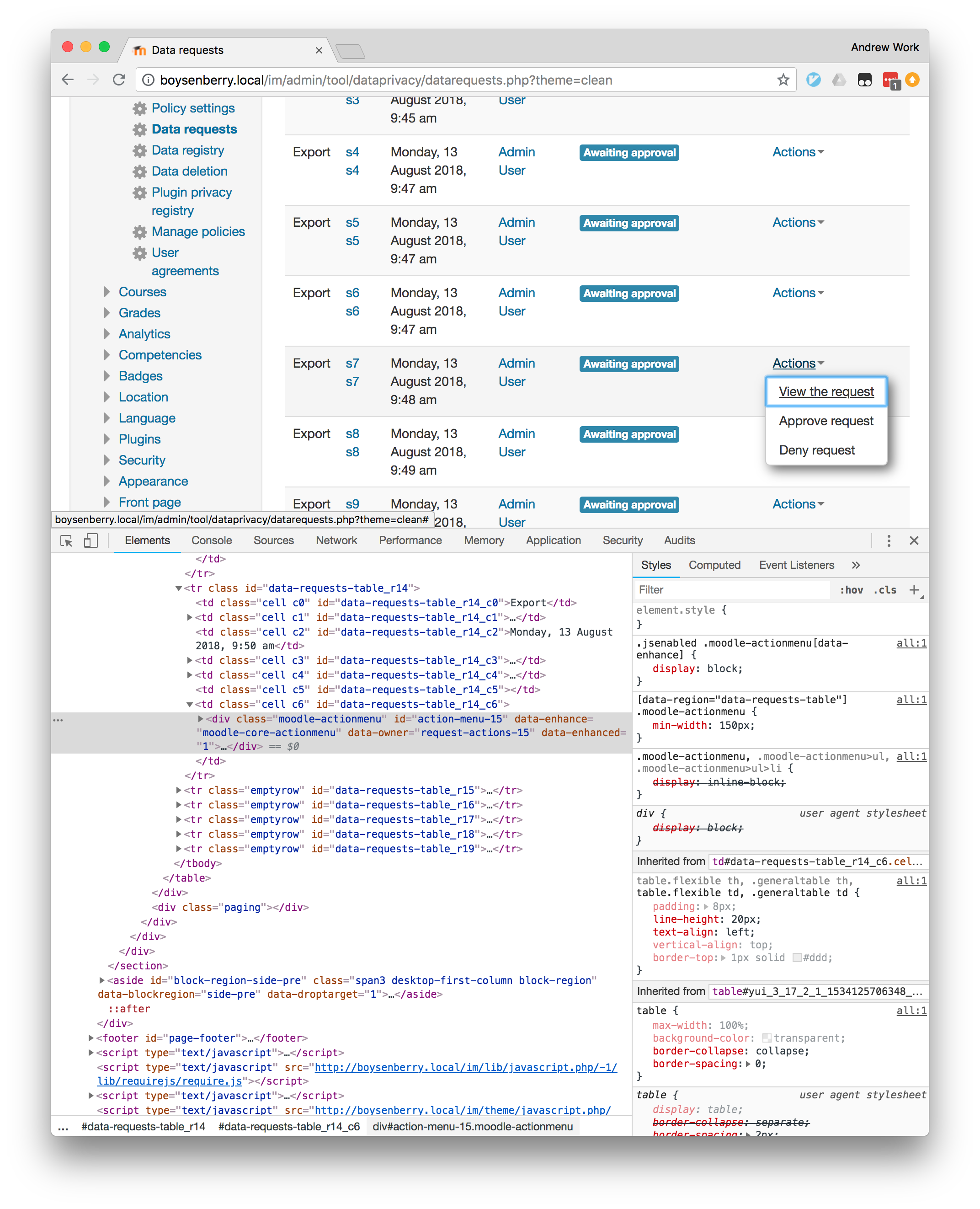
Task: Activate DevTools inspect element picker
Action: (66, 540)
